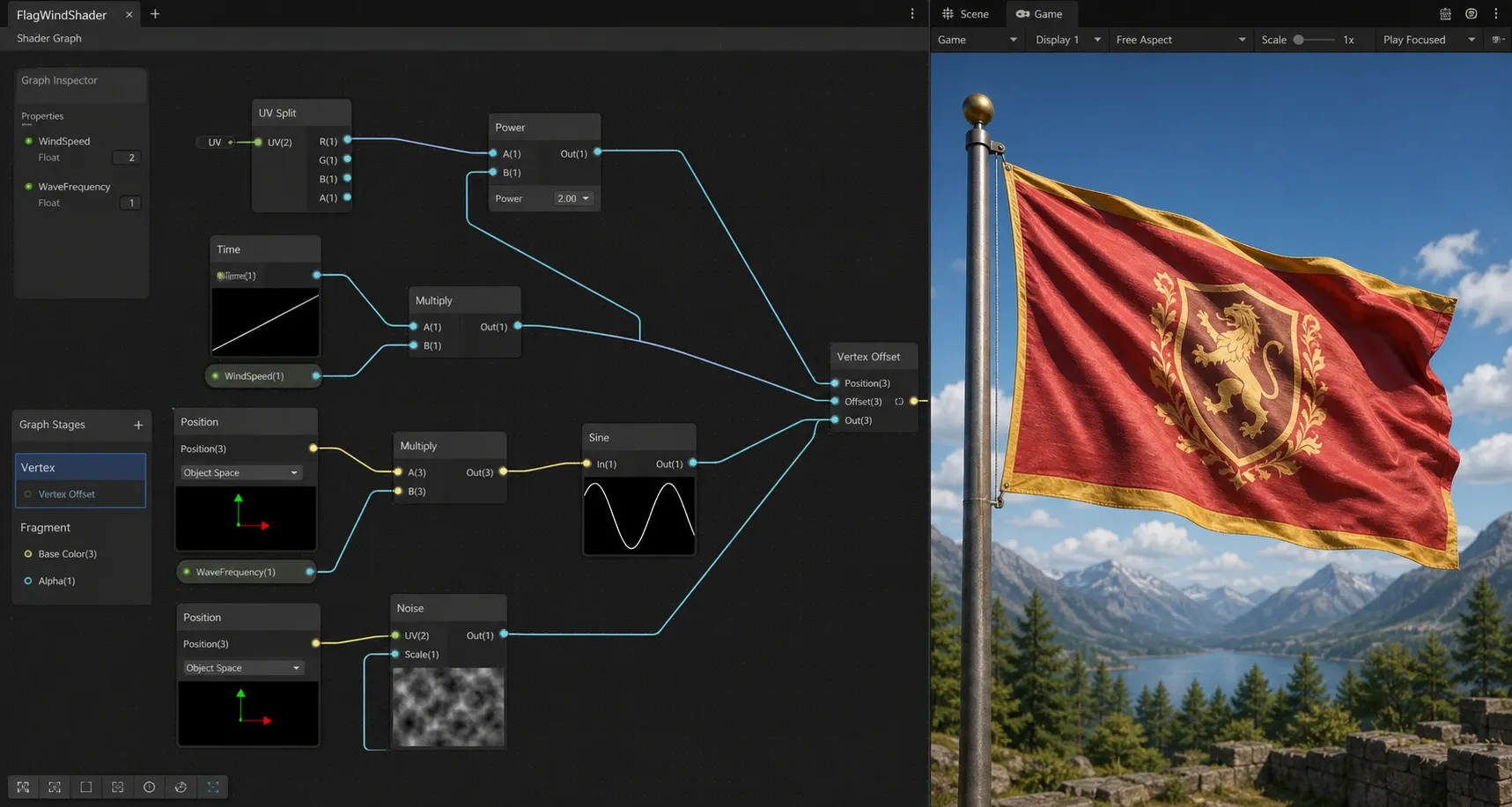Screen dimensions: 1512x807
Task: Add a new graph stage with plus icon
Action: pyautogui.click(x=138, y=425)
